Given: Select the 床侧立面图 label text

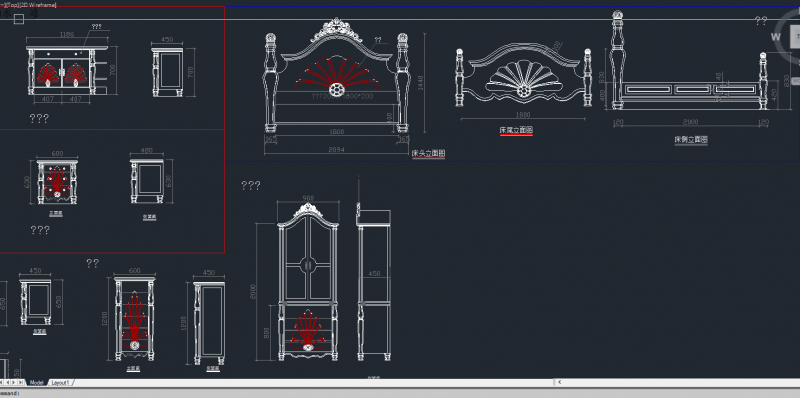Looking at the screenshot, I should pos(691,139).
